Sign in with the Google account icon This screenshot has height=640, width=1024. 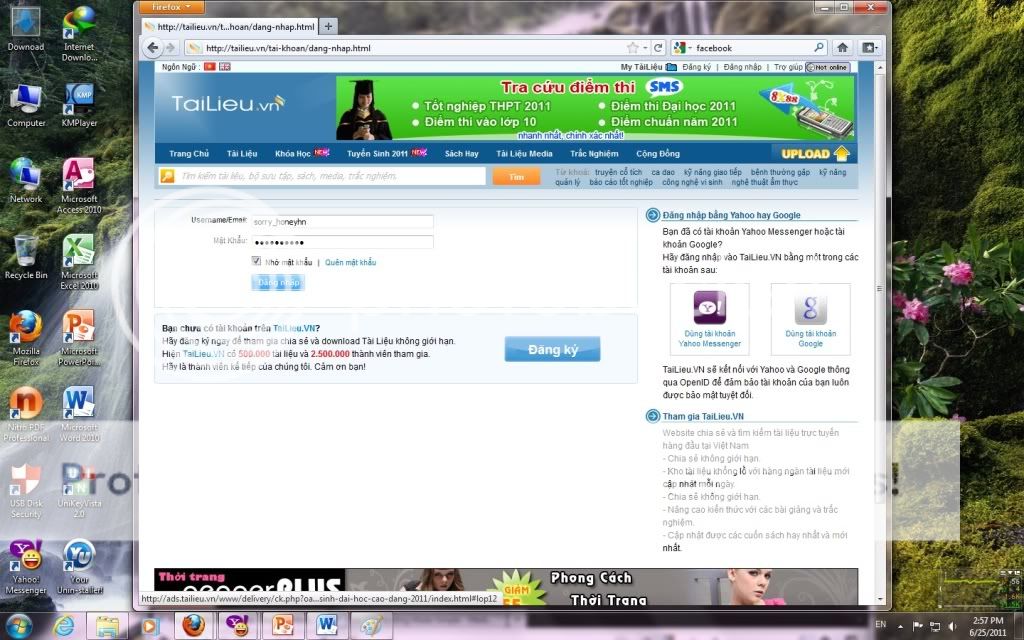[x=810, y=308]
